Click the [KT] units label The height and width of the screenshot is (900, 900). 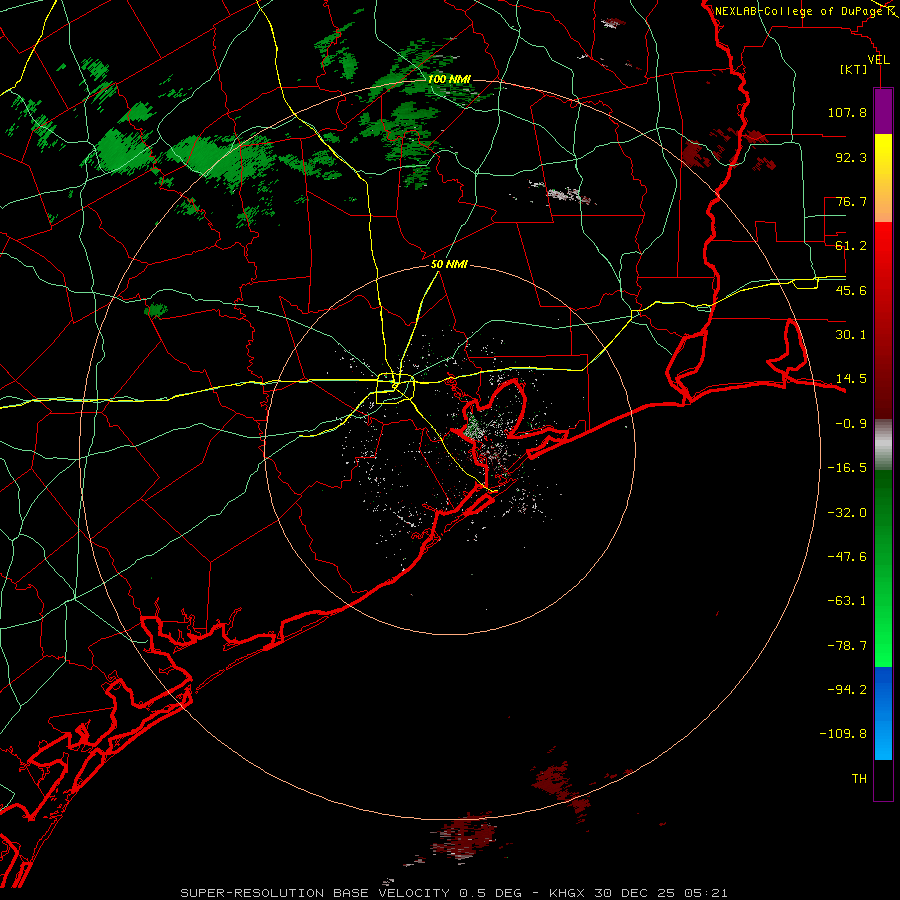click(x=854, y=69)
